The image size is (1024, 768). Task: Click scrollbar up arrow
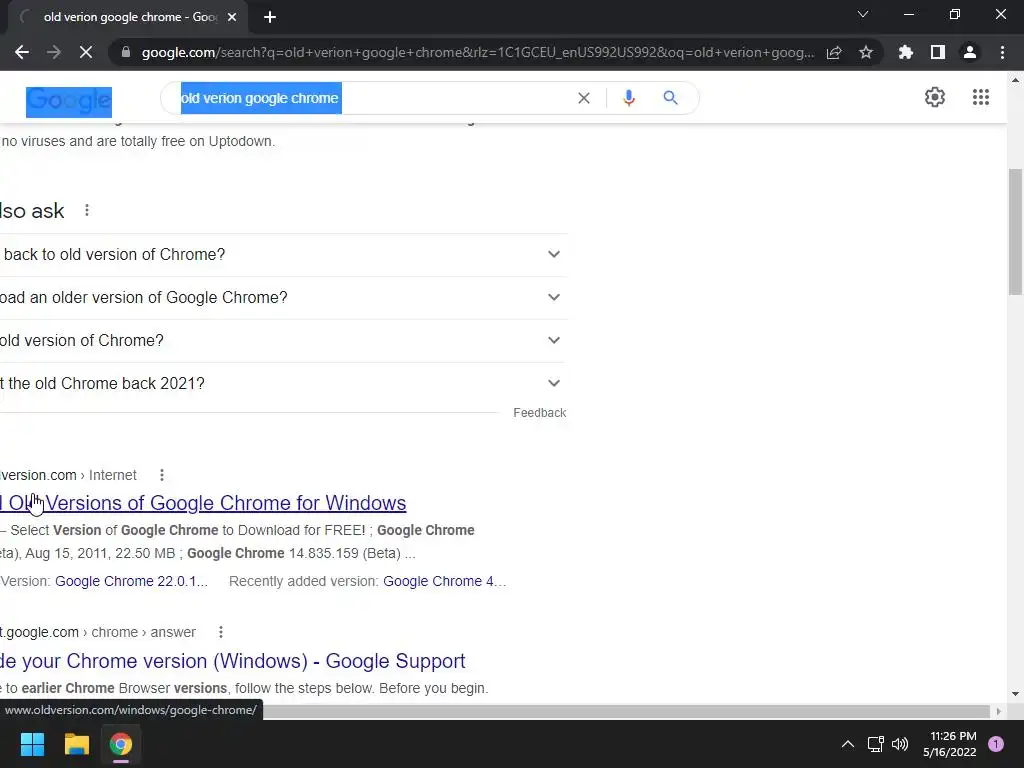[x=1015, y=80]
